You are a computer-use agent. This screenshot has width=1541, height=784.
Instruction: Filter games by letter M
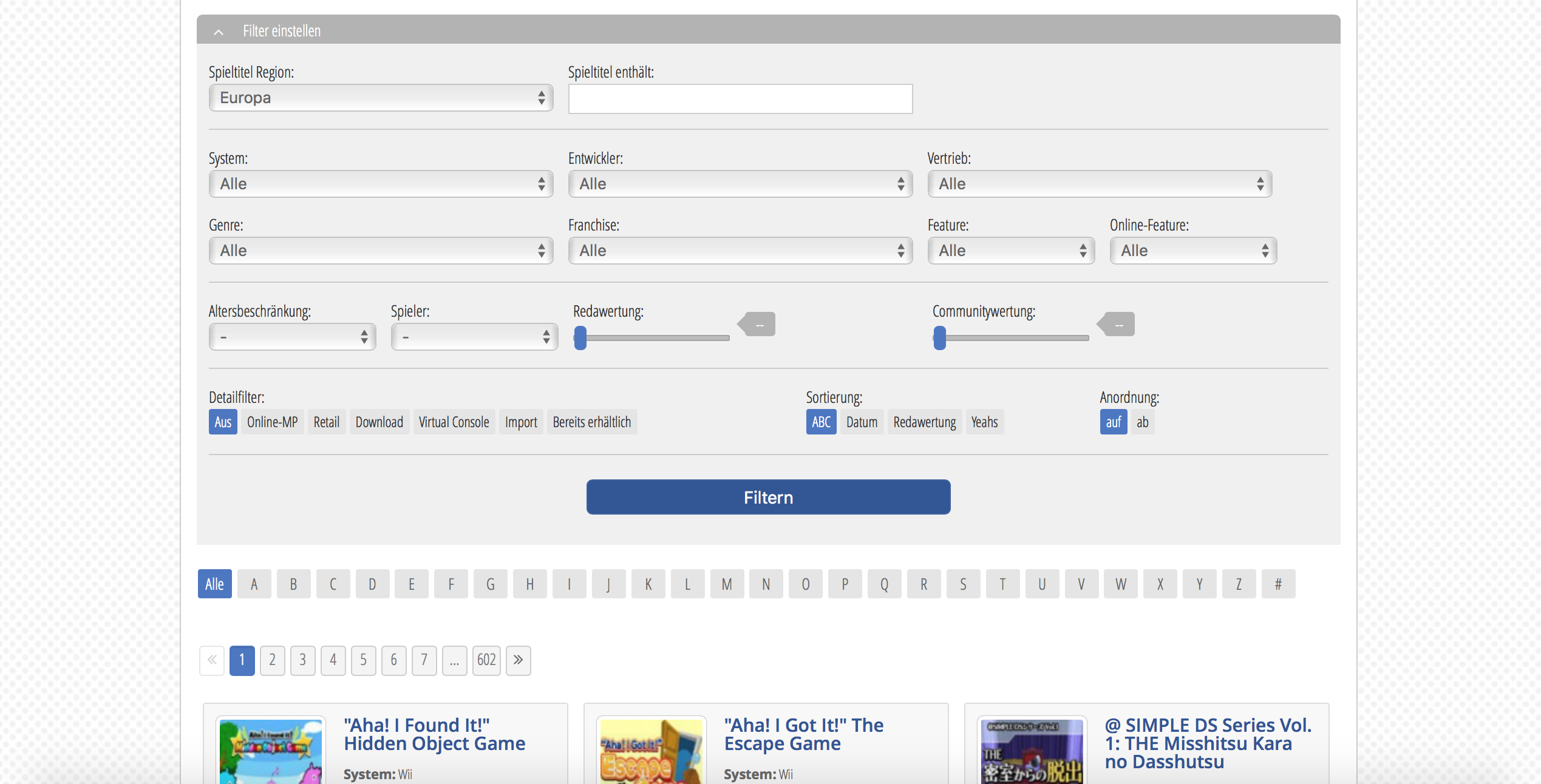727,584
